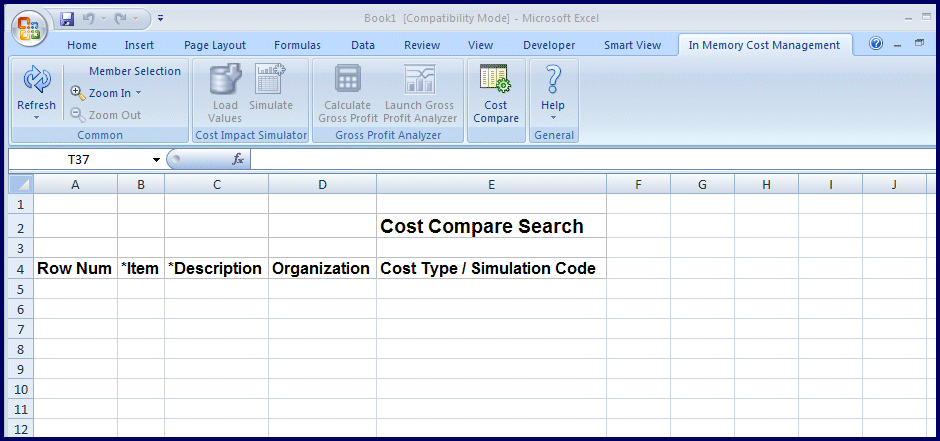Click inside the formula bar
940x441 pixels.
coord(592,160)
